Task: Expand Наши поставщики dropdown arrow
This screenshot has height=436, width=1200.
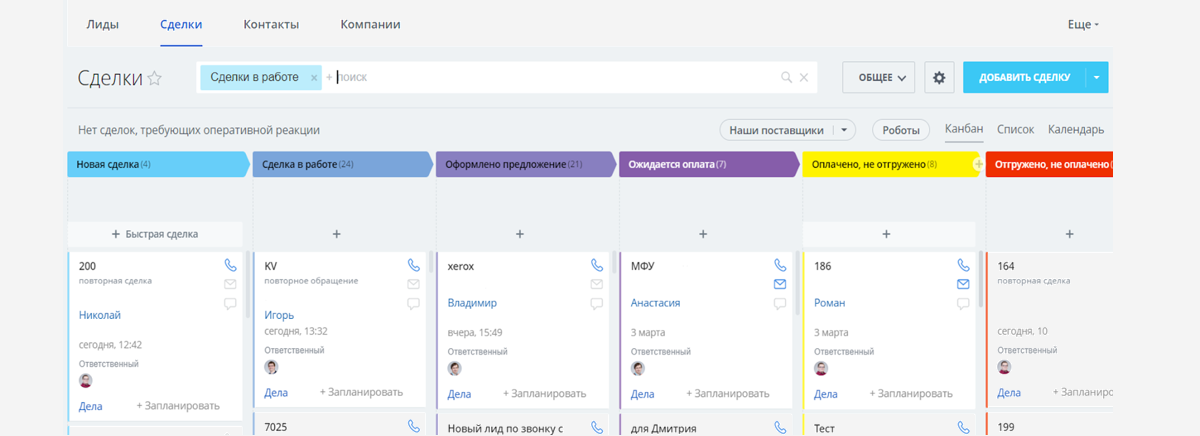Action: tap(845, 130)
